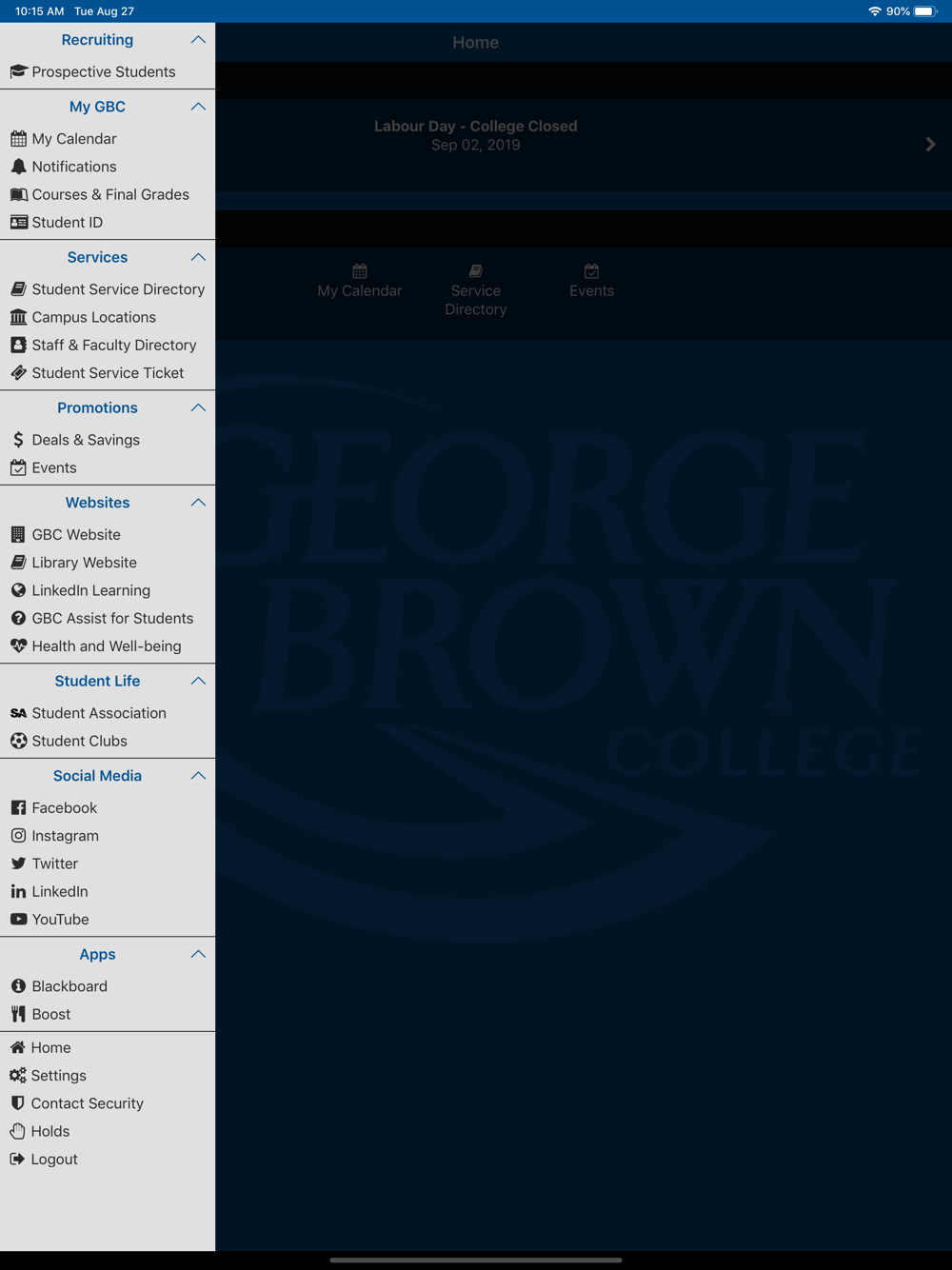
Task: Collapse the Recruiting section chevron
Action: [x=198, y=40]
